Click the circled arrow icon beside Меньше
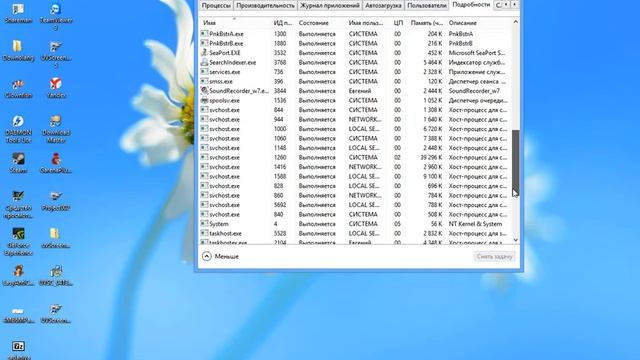 click(x=207, y=256)
